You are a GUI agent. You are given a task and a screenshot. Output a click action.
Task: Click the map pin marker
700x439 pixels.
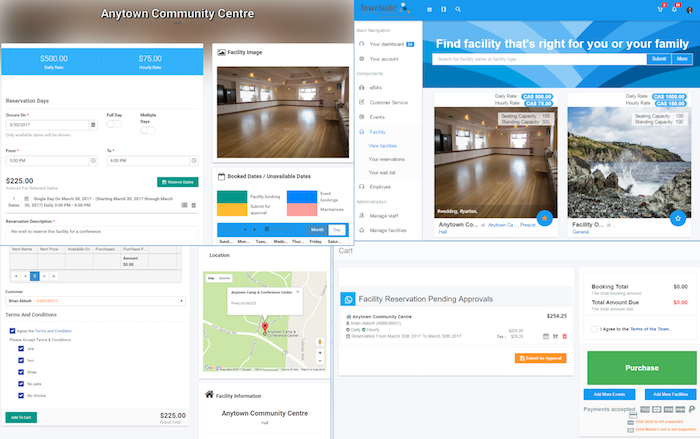pyautogui.click(x=265, y=329)
